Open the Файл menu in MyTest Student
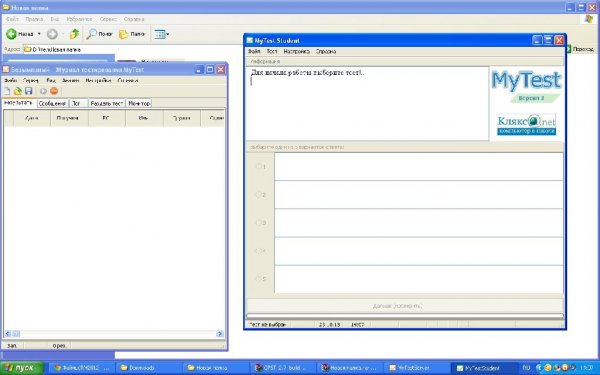600x375 pixels. 254,51
